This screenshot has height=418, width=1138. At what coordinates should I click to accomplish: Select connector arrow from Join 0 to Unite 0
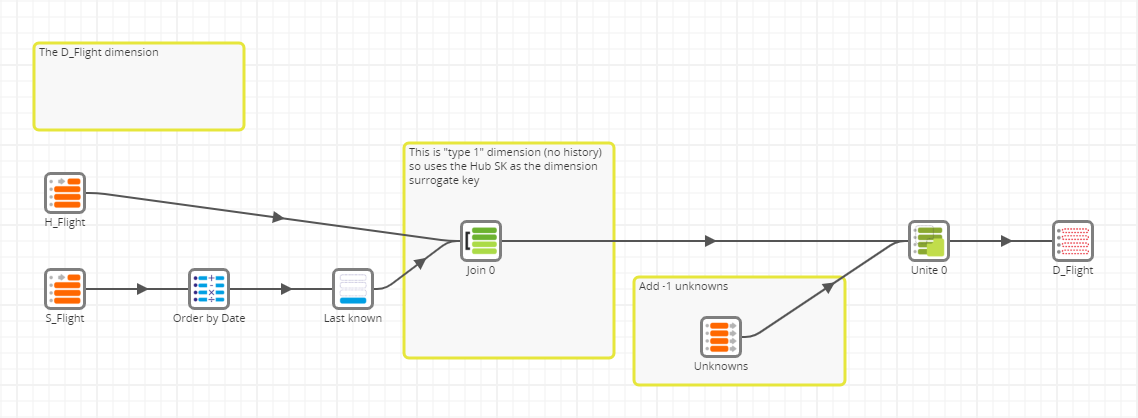(x=711, y=241)
